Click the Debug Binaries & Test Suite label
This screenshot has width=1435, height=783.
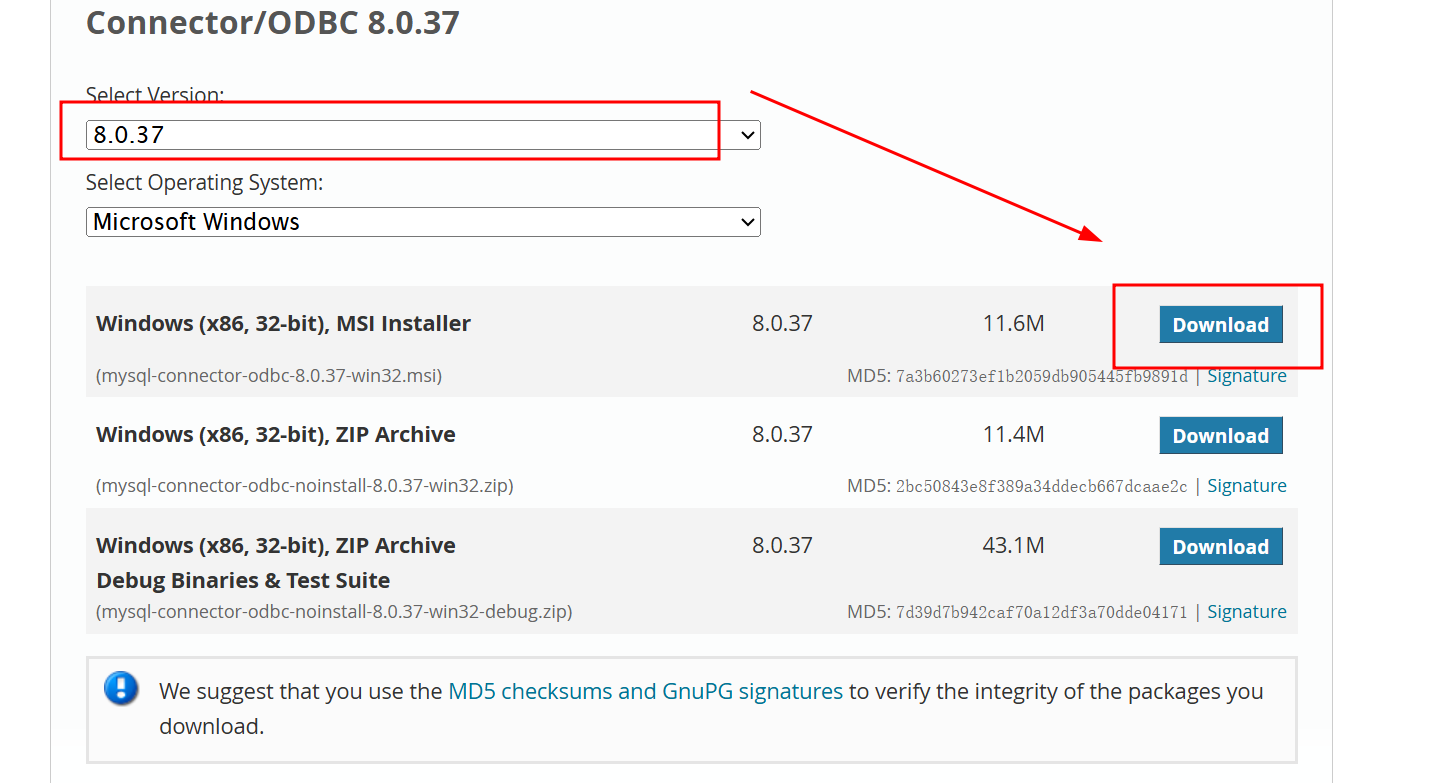pos(243,581)
